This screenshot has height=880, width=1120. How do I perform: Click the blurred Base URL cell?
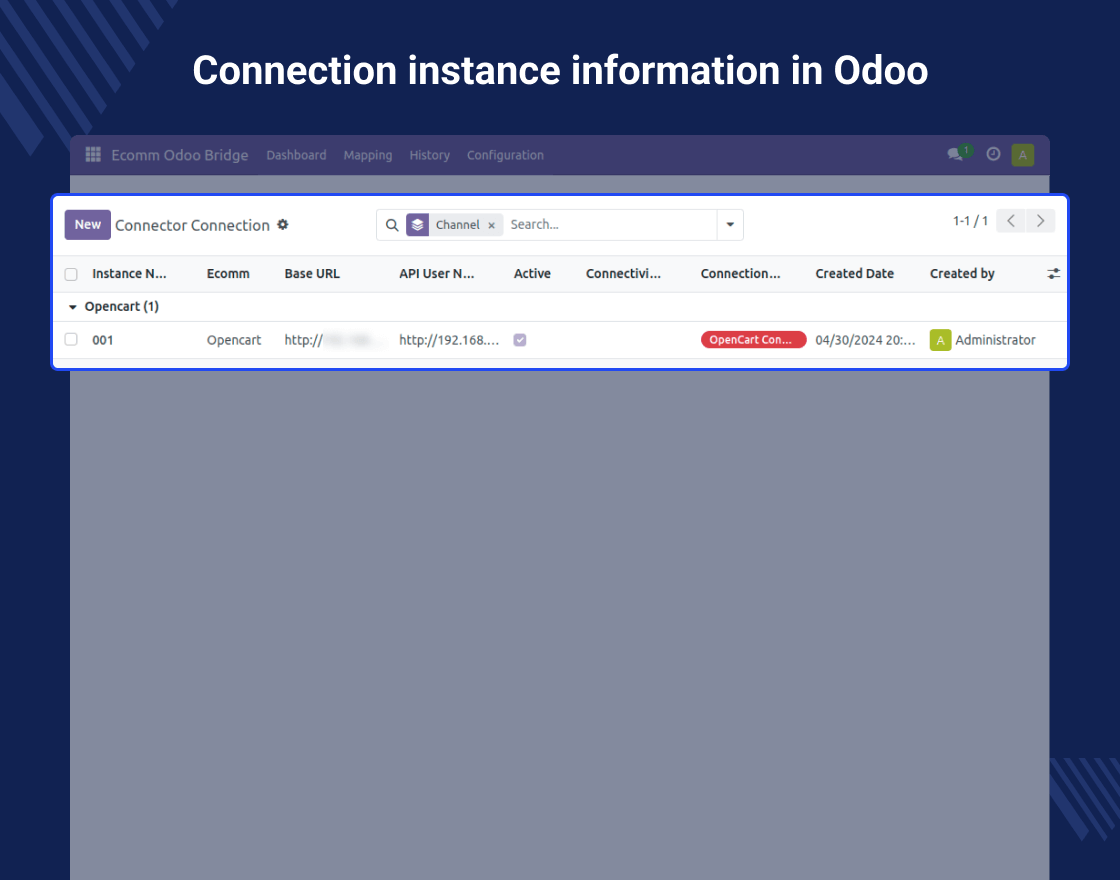tap(336, 340)
